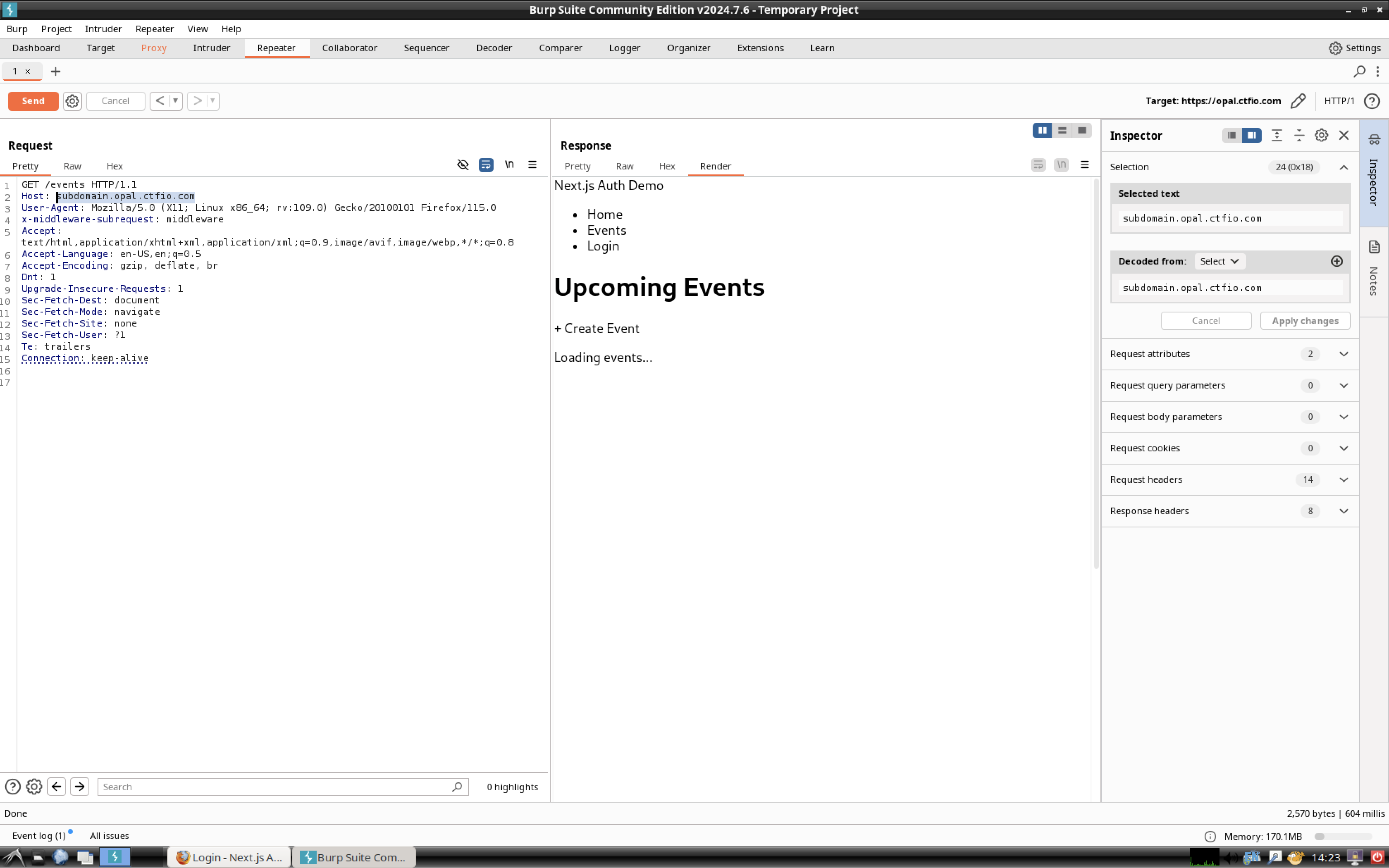The width and height of the screenshot is (1389, 868).
Task: Click the power icon in system tray
Action: tap(1377, 857)
